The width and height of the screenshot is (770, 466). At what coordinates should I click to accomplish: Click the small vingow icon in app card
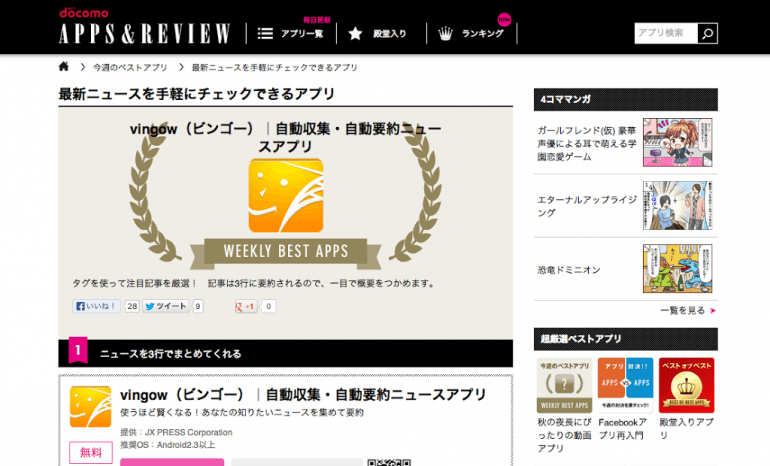(90, 407)
